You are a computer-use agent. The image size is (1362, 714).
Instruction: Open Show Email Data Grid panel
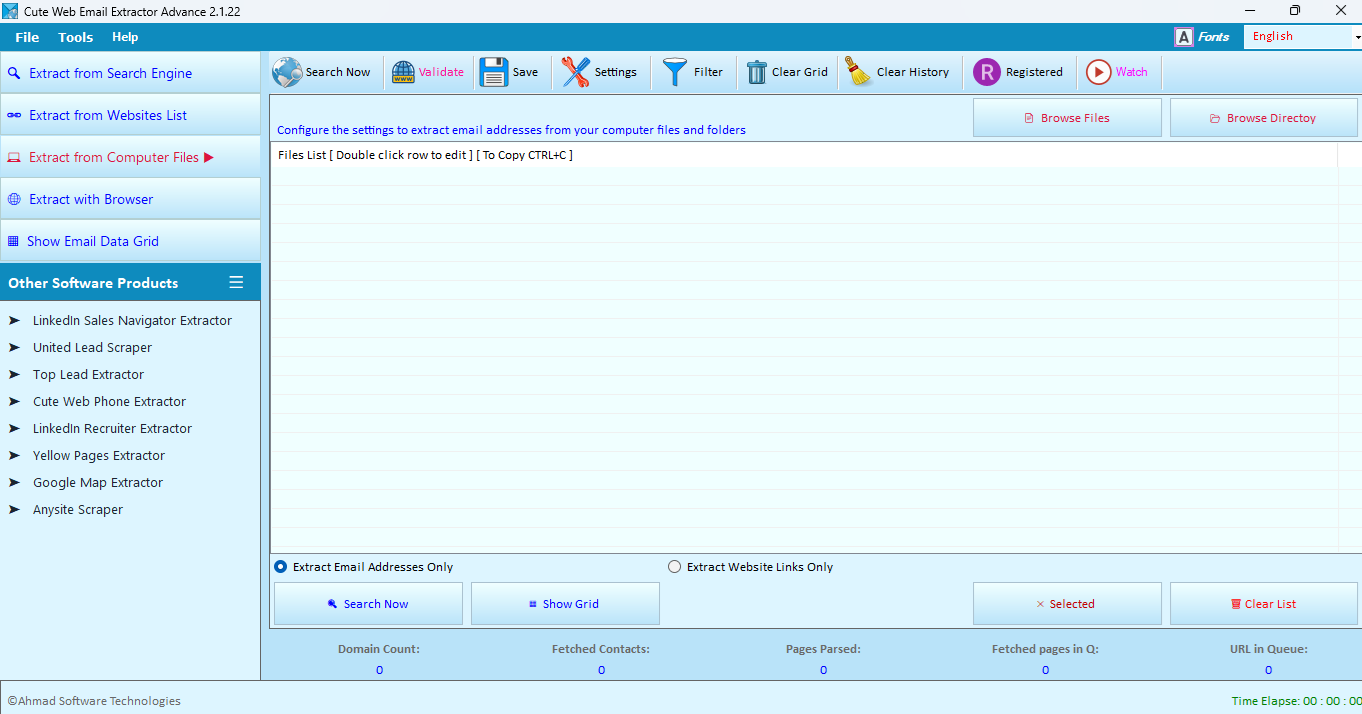point(130,241)
